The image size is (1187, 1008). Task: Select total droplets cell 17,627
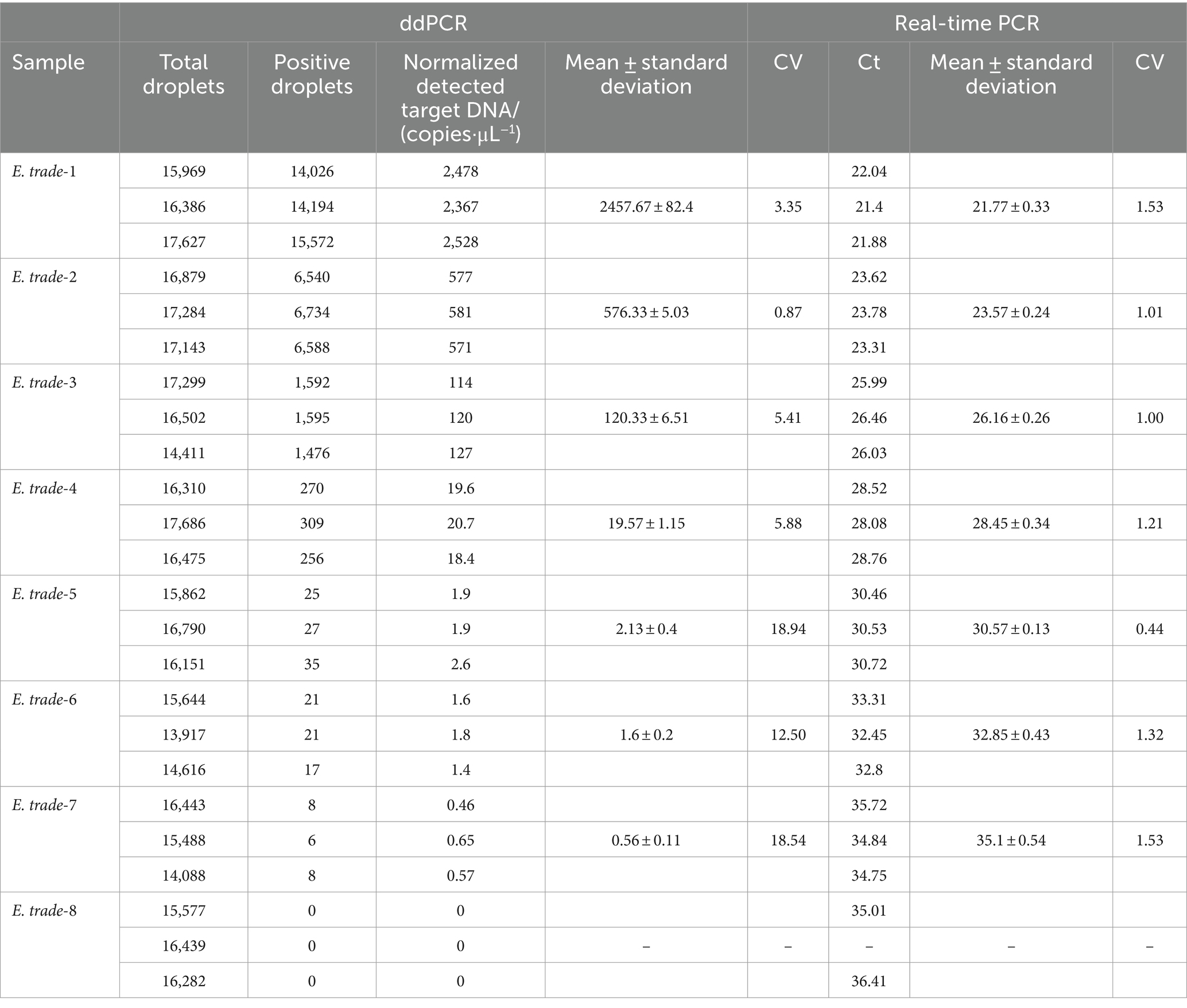click(x=184, y=242)
